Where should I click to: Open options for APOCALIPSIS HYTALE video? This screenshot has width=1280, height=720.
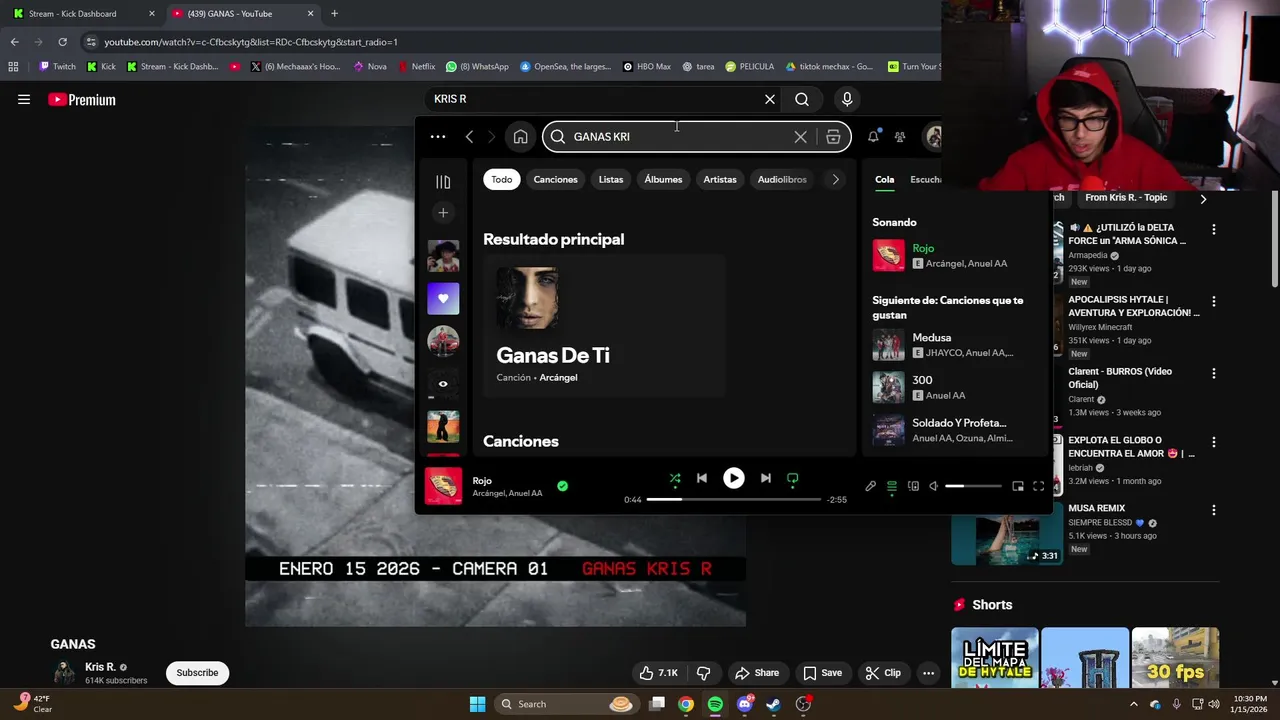pos(1214,301)
